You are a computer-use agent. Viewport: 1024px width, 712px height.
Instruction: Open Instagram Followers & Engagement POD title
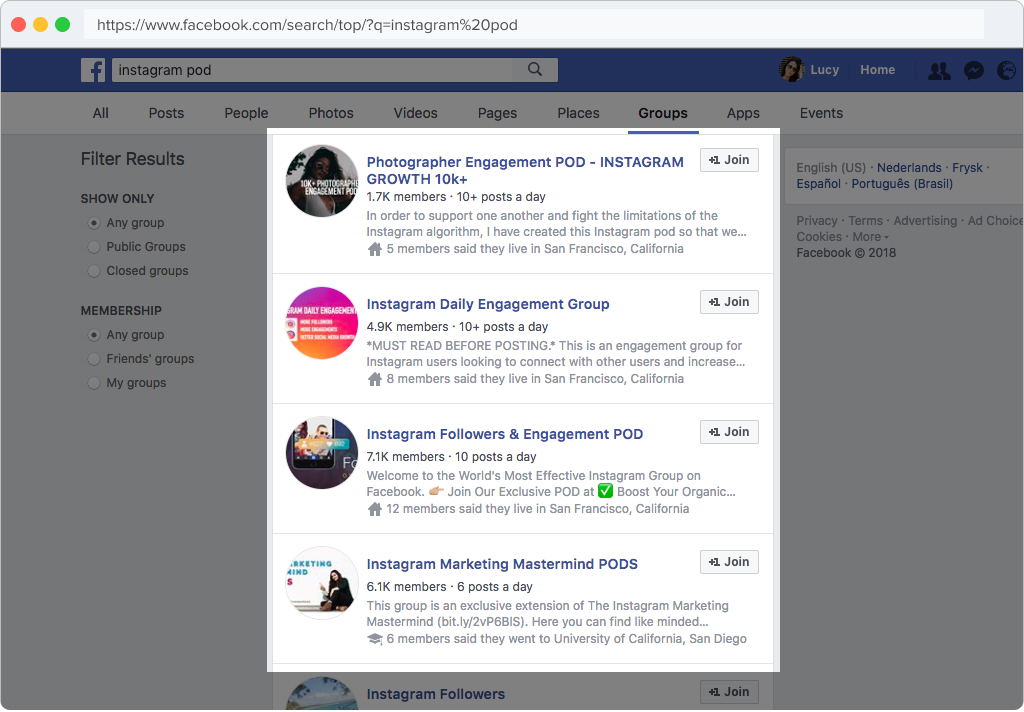[505, 434]
